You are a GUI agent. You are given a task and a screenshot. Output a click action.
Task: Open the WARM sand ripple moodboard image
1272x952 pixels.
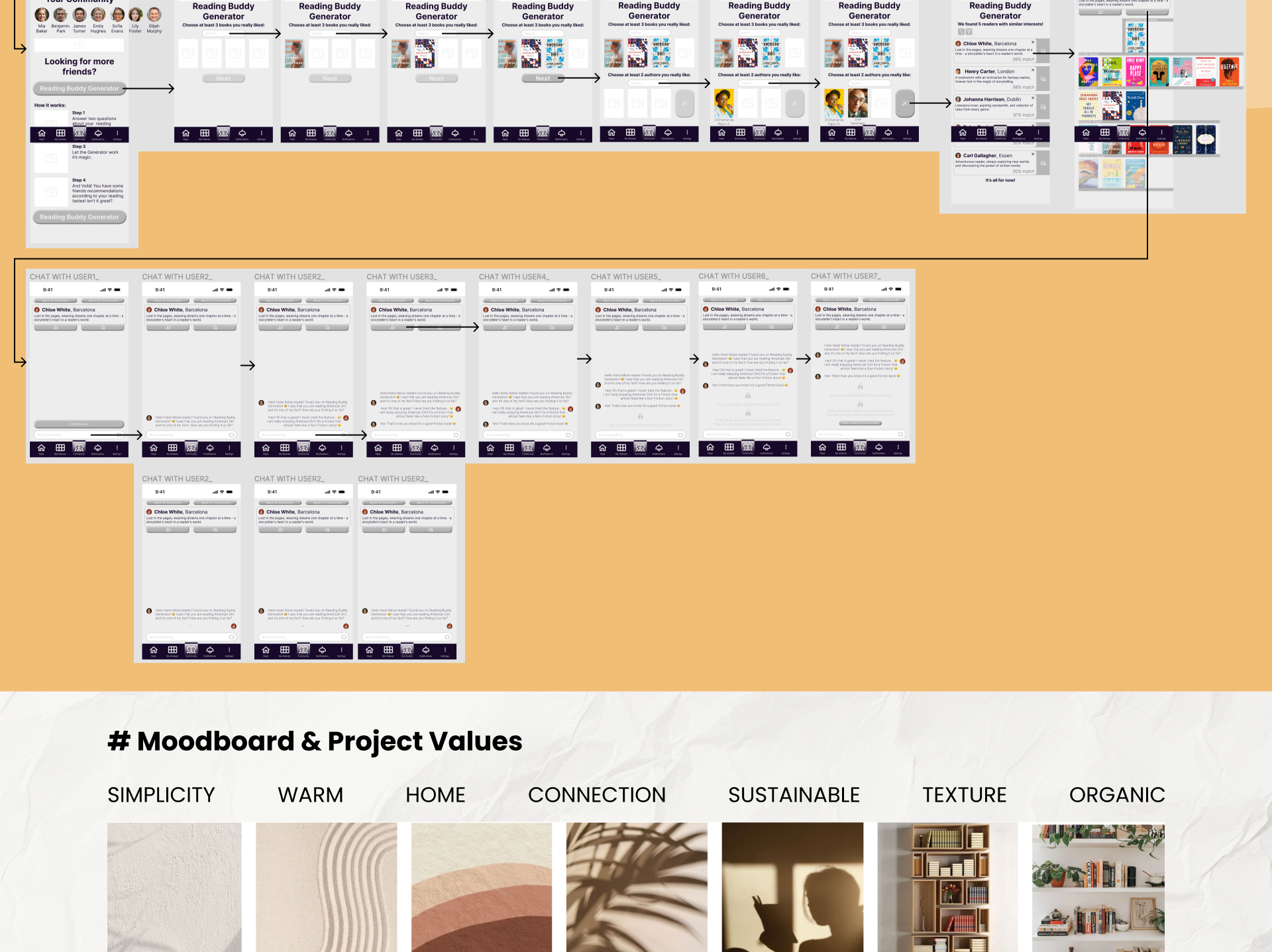(326, 887)
